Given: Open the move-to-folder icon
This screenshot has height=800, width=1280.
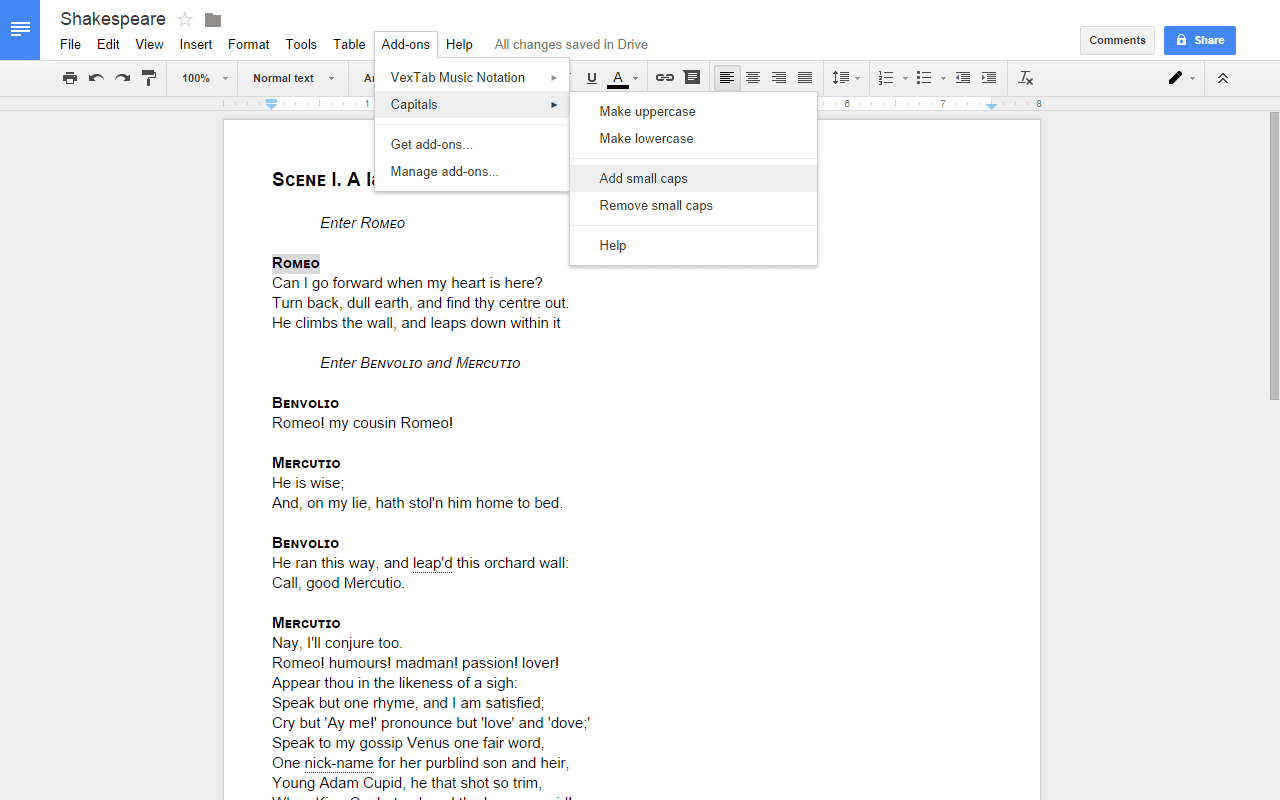Looking at the screenshot, I should point(213,20).
